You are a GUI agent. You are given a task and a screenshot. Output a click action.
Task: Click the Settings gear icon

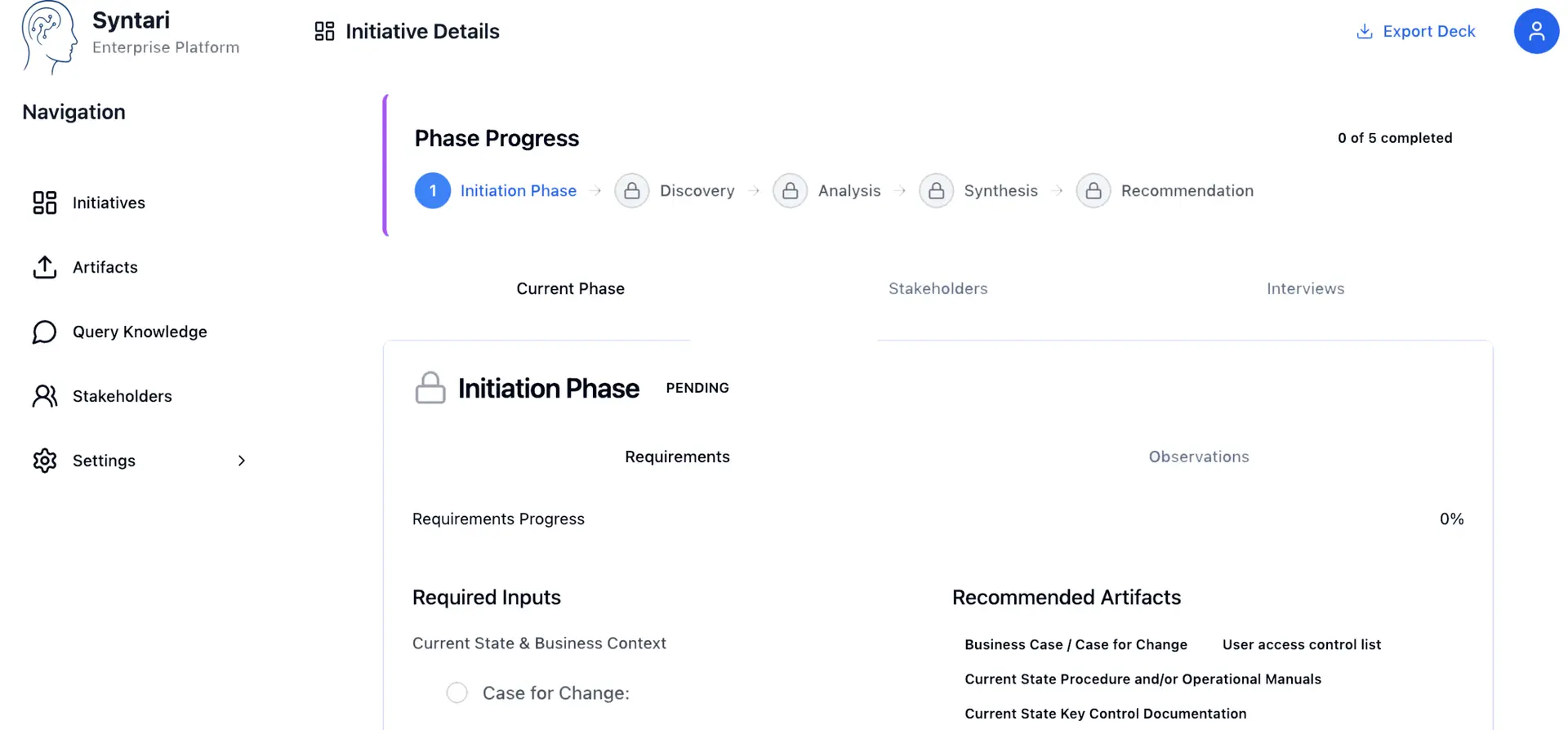tap(45, 461)
